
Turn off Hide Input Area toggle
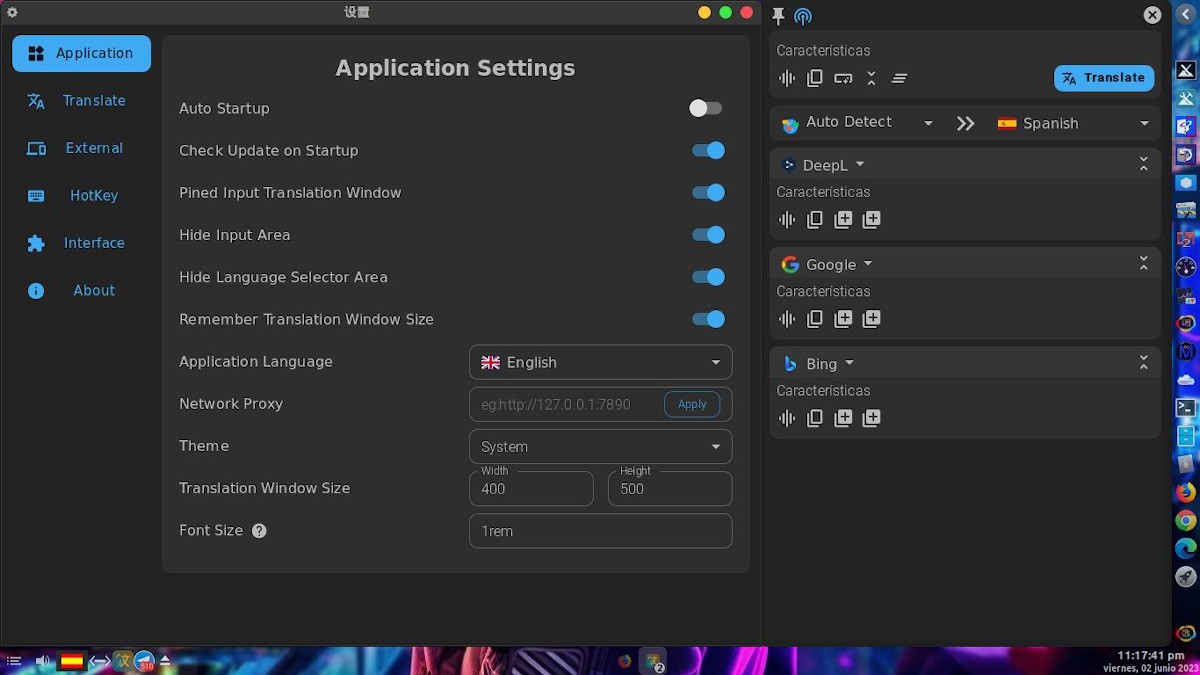tap(708, 235)
